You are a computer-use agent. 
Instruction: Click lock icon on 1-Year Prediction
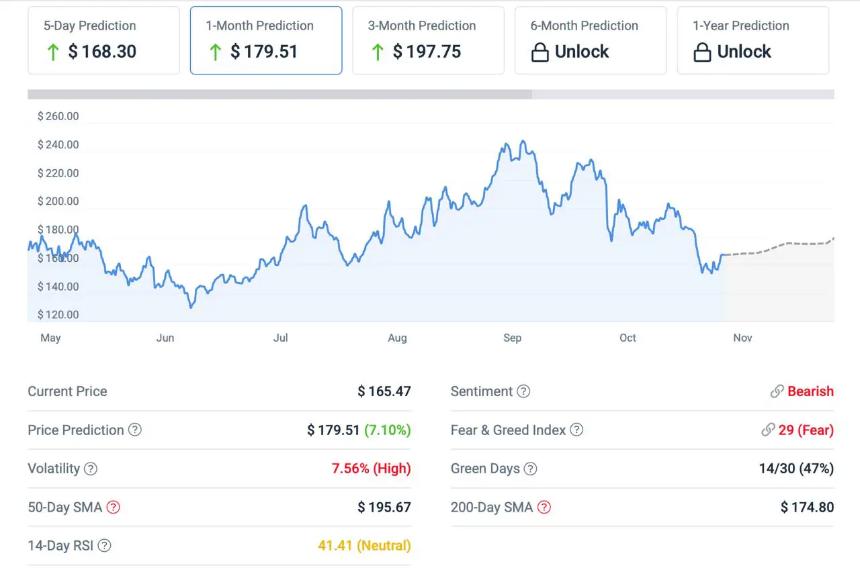pos(702,52)
